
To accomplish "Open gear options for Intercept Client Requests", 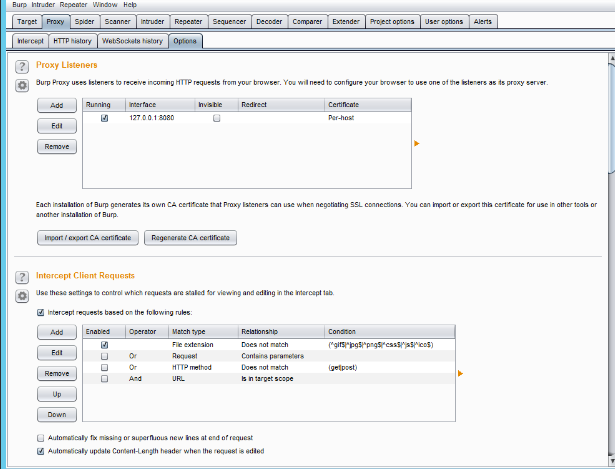I will [x=22, y=296].
